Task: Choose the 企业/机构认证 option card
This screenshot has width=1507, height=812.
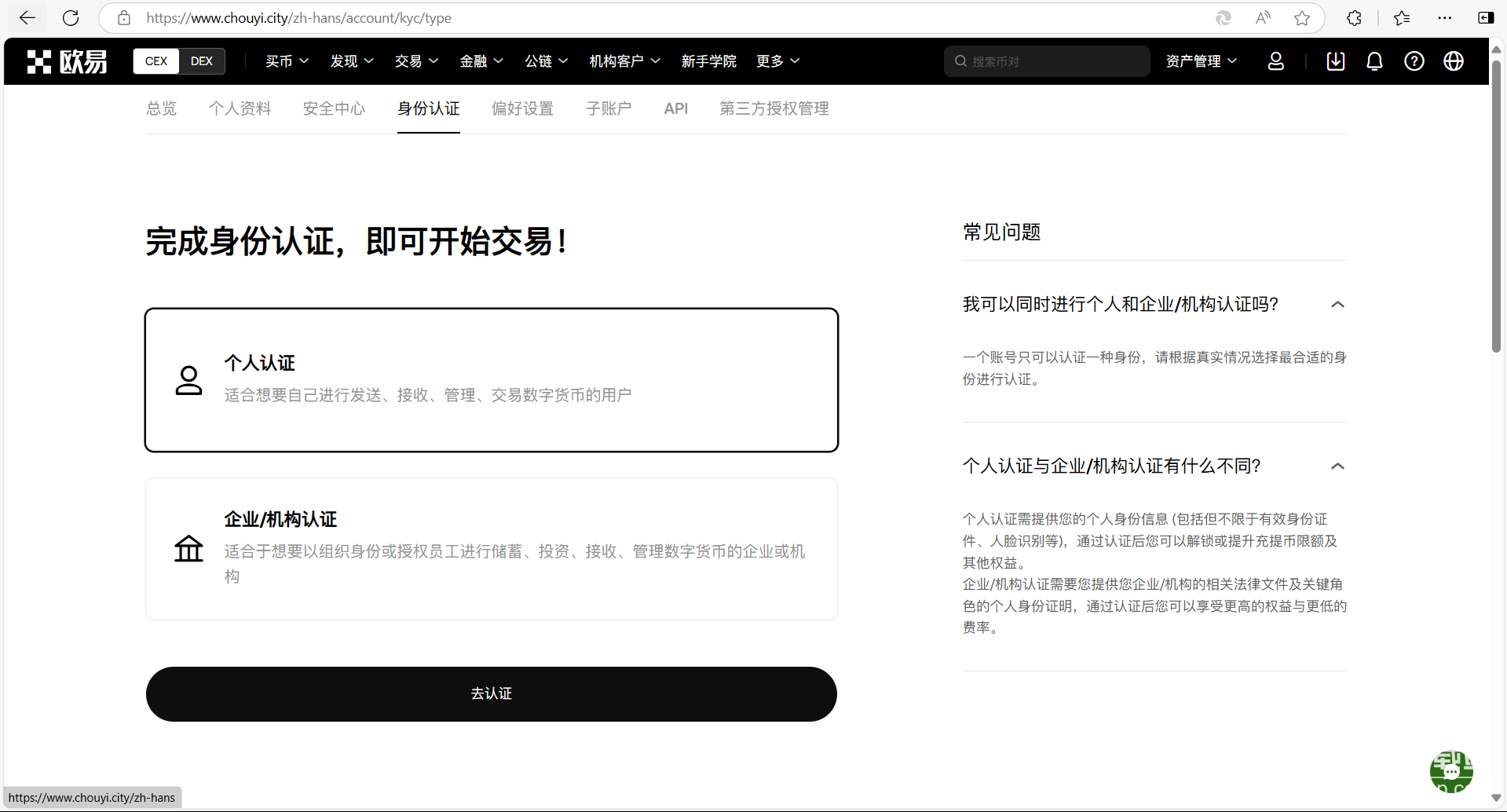Action: click(492, 549)
